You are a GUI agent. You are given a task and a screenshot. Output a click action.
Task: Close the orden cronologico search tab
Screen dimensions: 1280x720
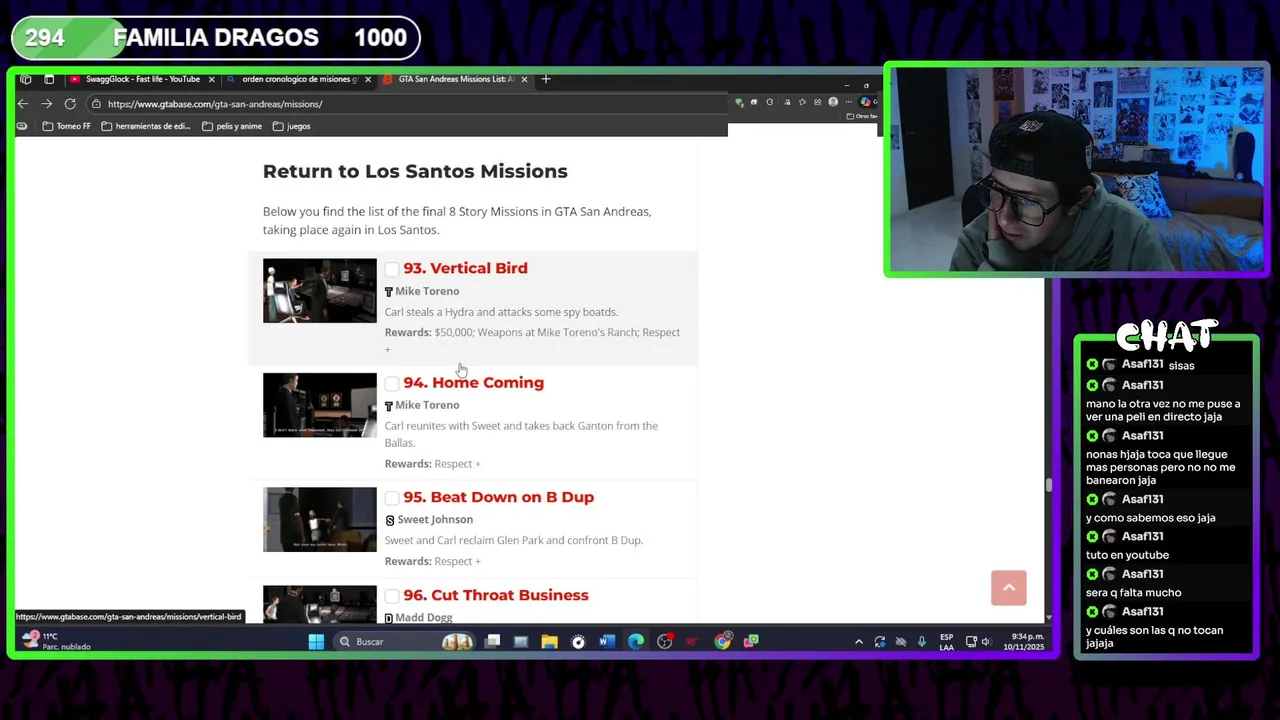[368, 79]
